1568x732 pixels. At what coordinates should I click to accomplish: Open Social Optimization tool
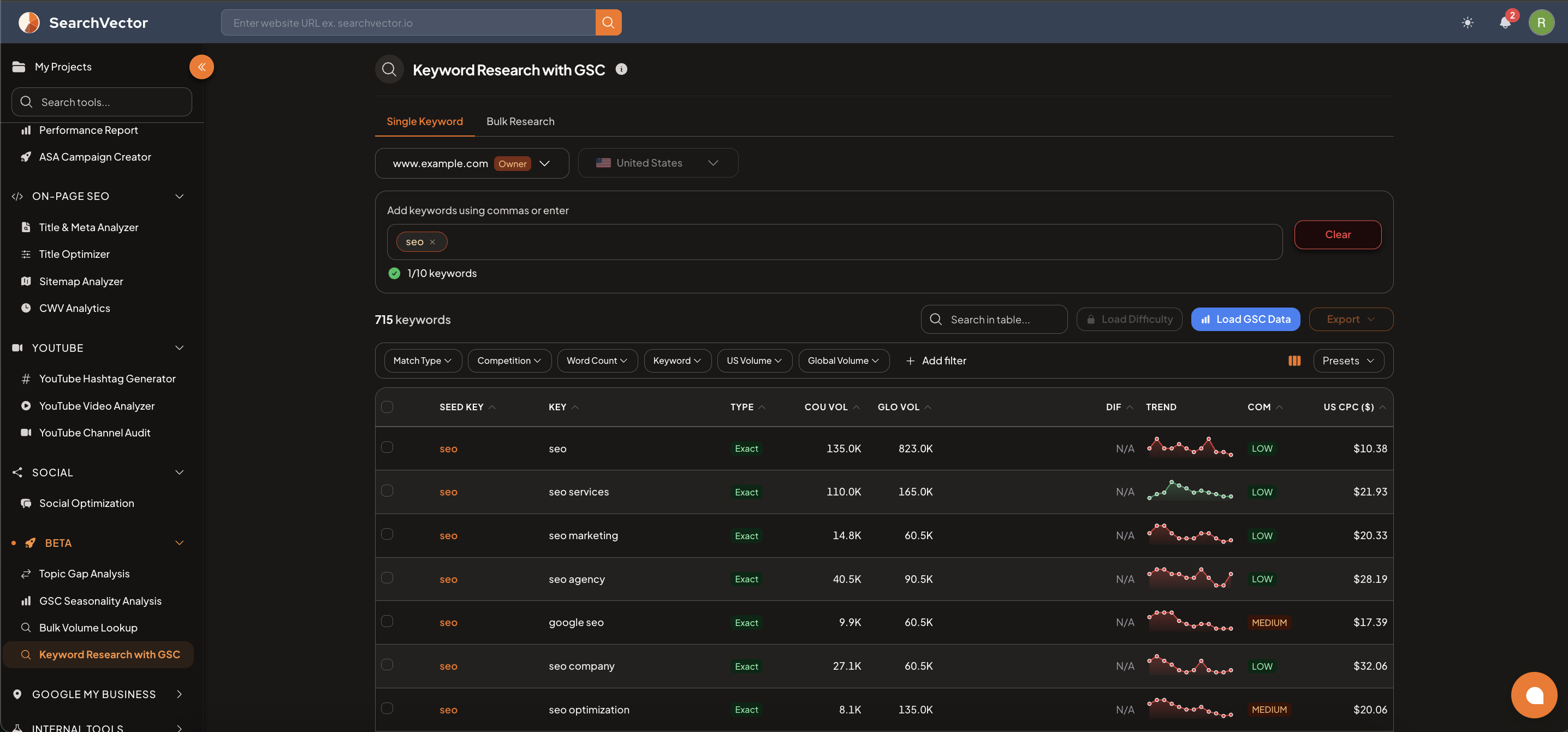tap(86, 504)
